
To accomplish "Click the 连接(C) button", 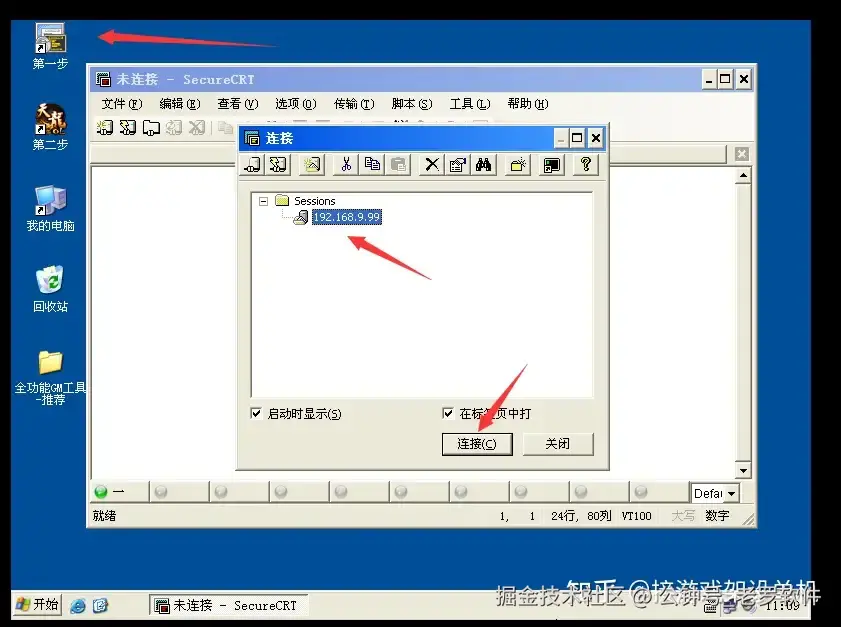I will pos(477,444).
